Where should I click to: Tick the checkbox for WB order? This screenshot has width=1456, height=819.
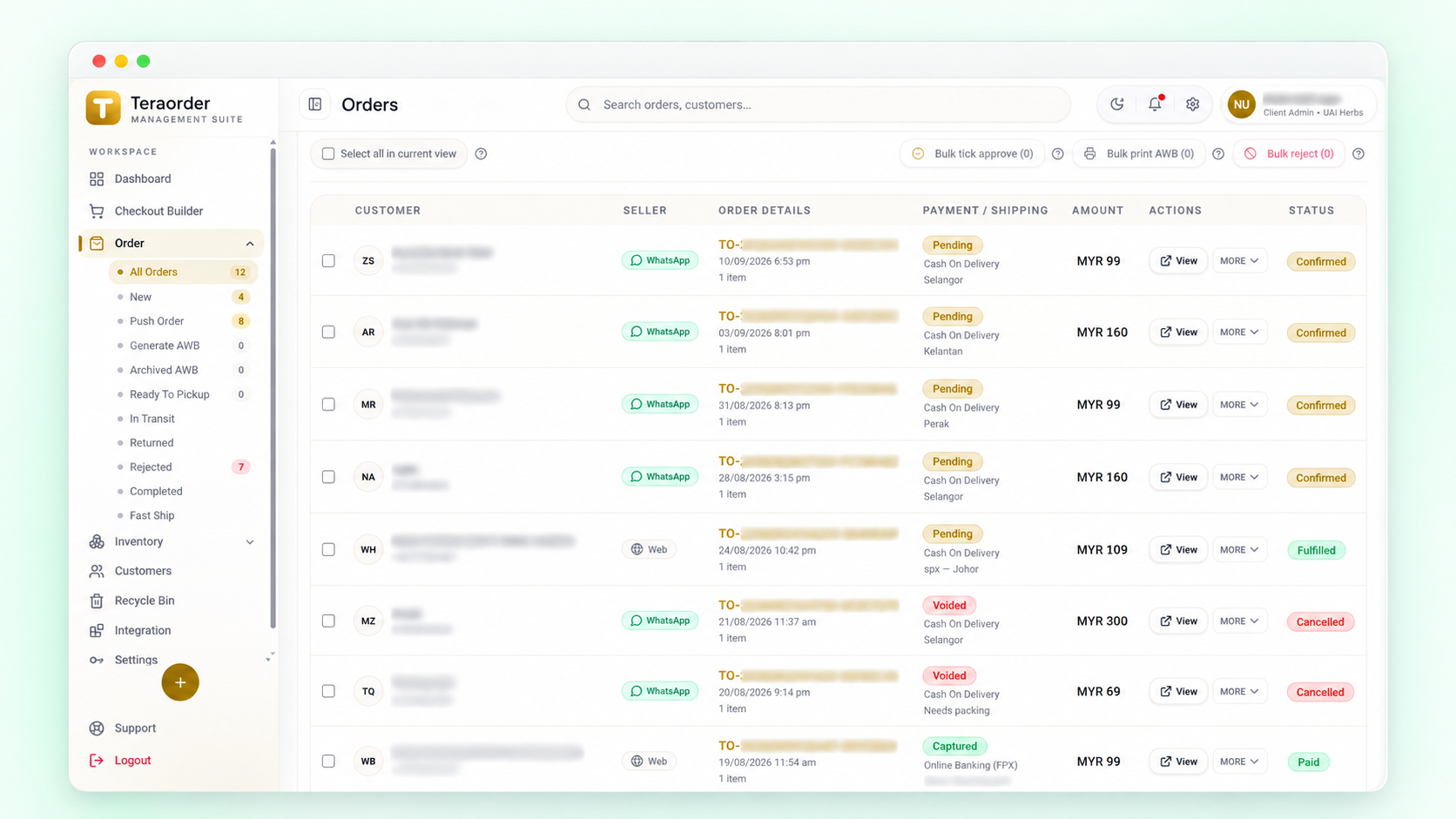tap(328, 761)
